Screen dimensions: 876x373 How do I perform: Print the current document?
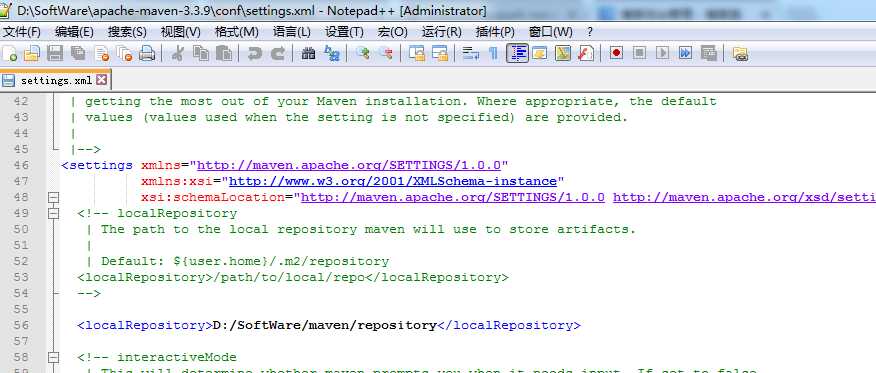(x=147, y=54)
